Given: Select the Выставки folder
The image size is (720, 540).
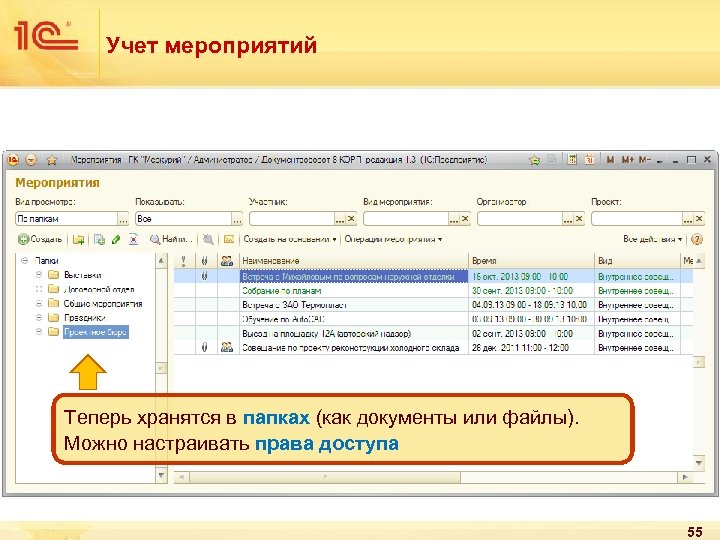Looking at the screenshot, I should pyautogui.click(x=82, y=275).
